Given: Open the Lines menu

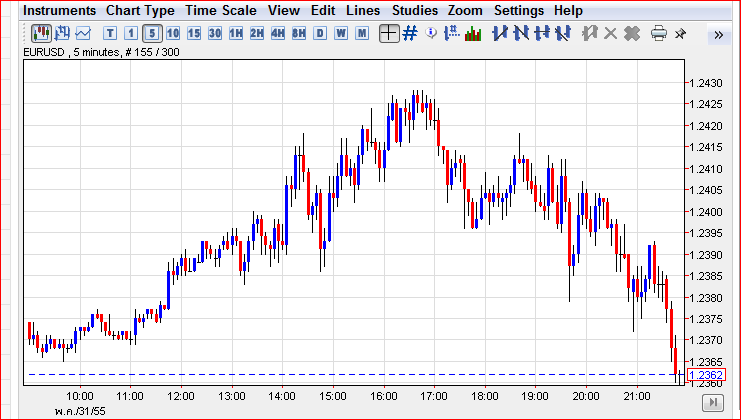Looking at the screenshot, I should pos(363,10).
